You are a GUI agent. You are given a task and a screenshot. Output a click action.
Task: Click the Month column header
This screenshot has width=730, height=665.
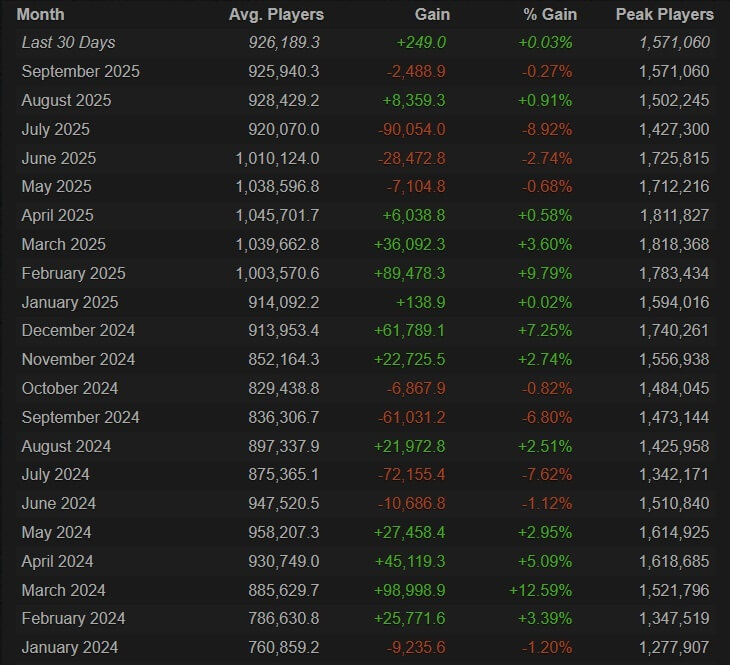[40, 14]
